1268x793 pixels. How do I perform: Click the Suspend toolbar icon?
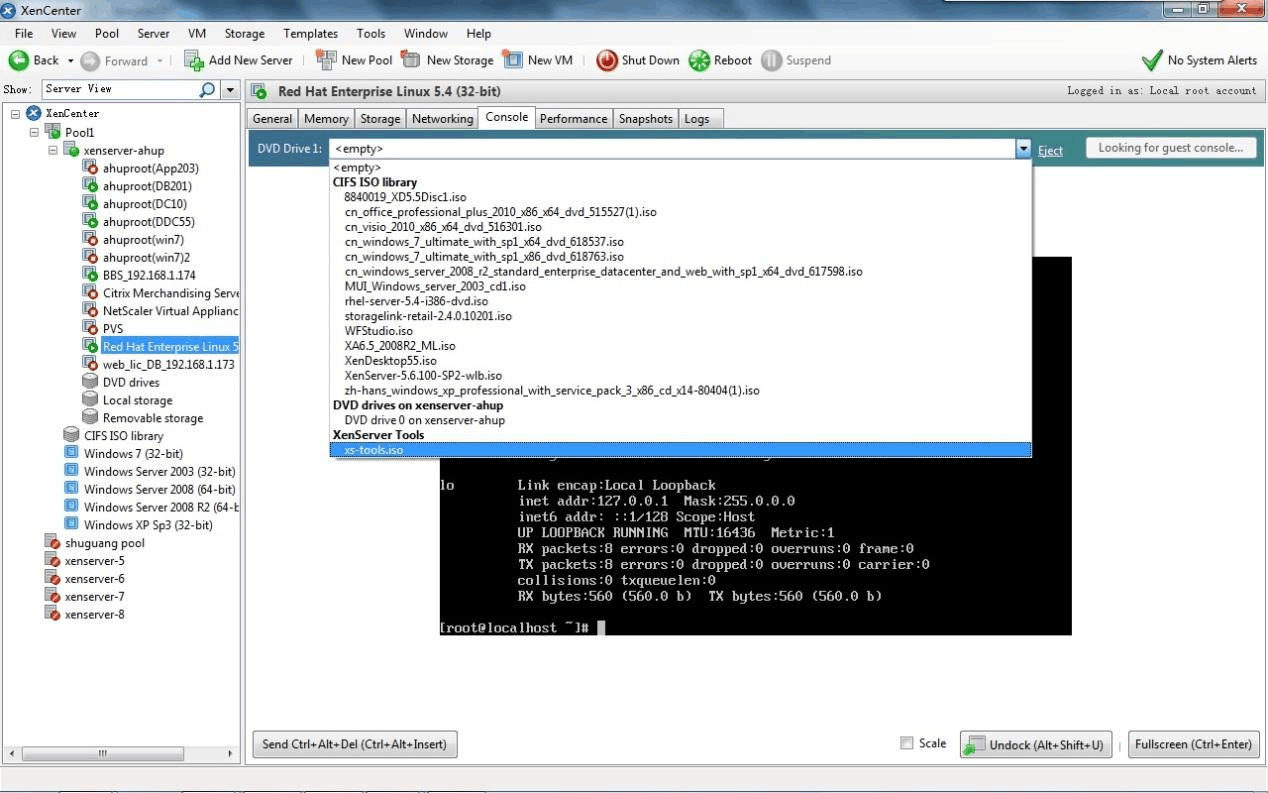tap(771, 61)
